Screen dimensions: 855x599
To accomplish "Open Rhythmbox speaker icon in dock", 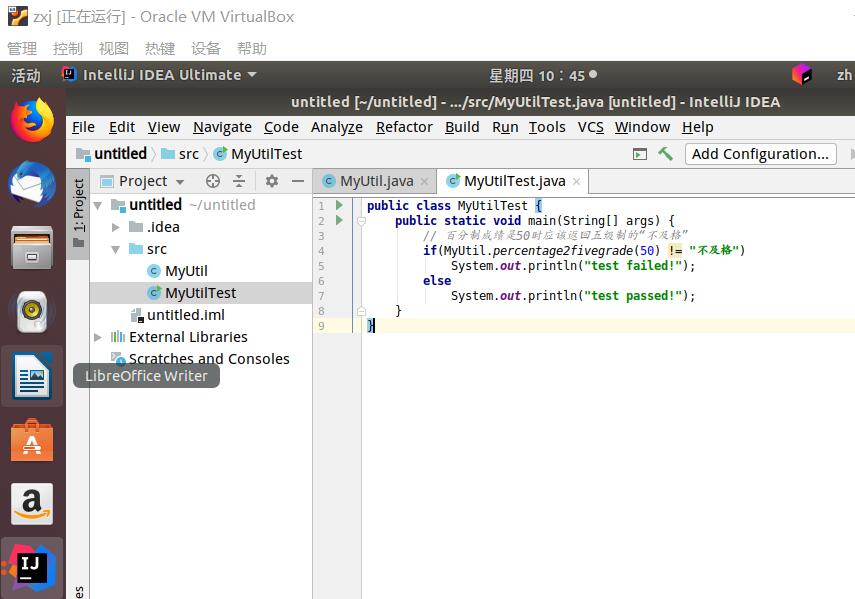I will point(32,312).
